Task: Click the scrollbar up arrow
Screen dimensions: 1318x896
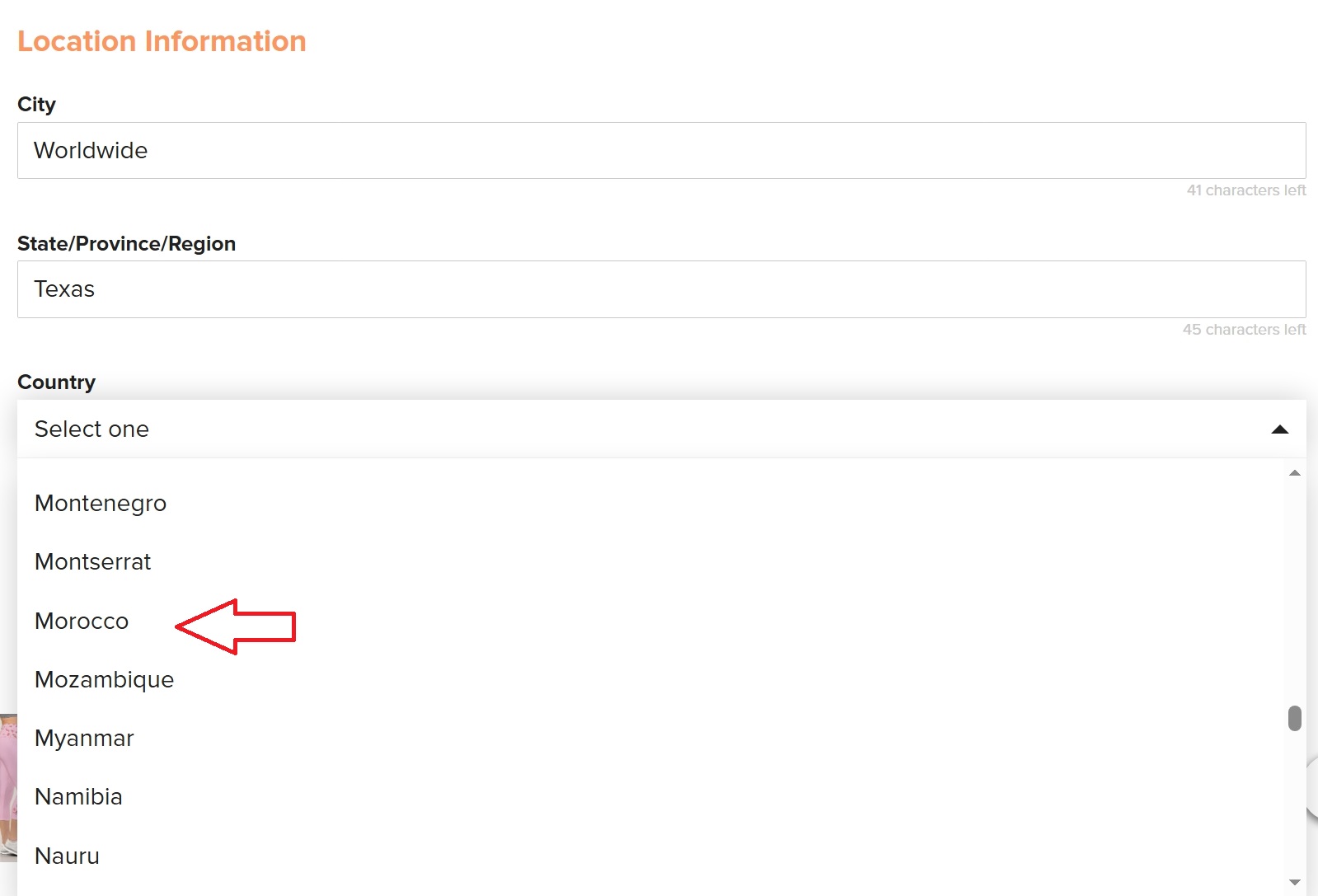Action: 1295,473
